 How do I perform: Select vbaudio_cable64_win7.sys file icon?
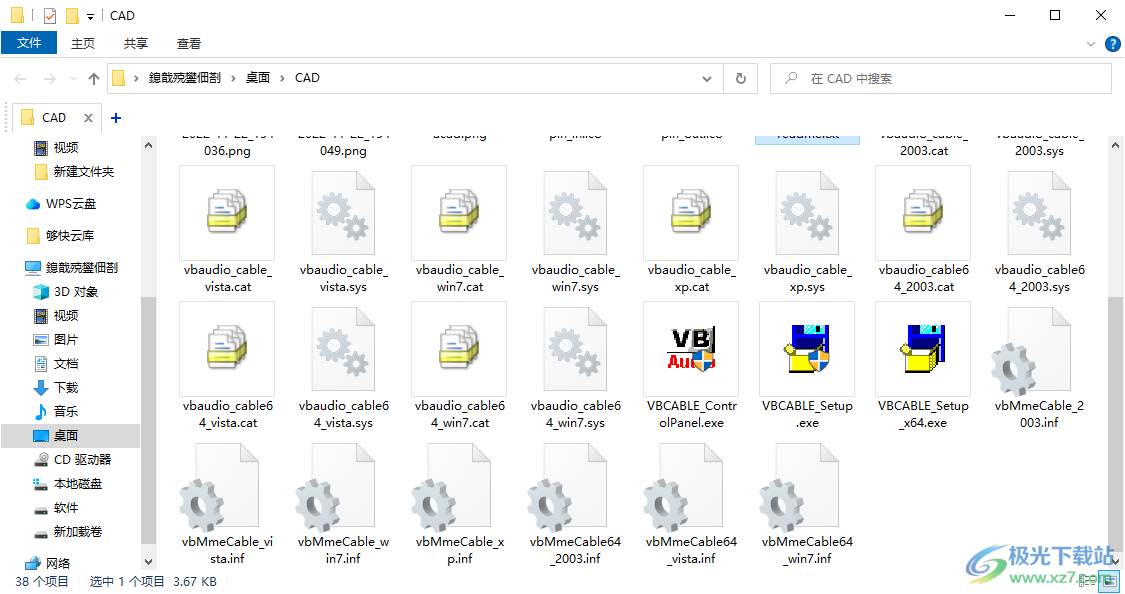coord(575,349)
